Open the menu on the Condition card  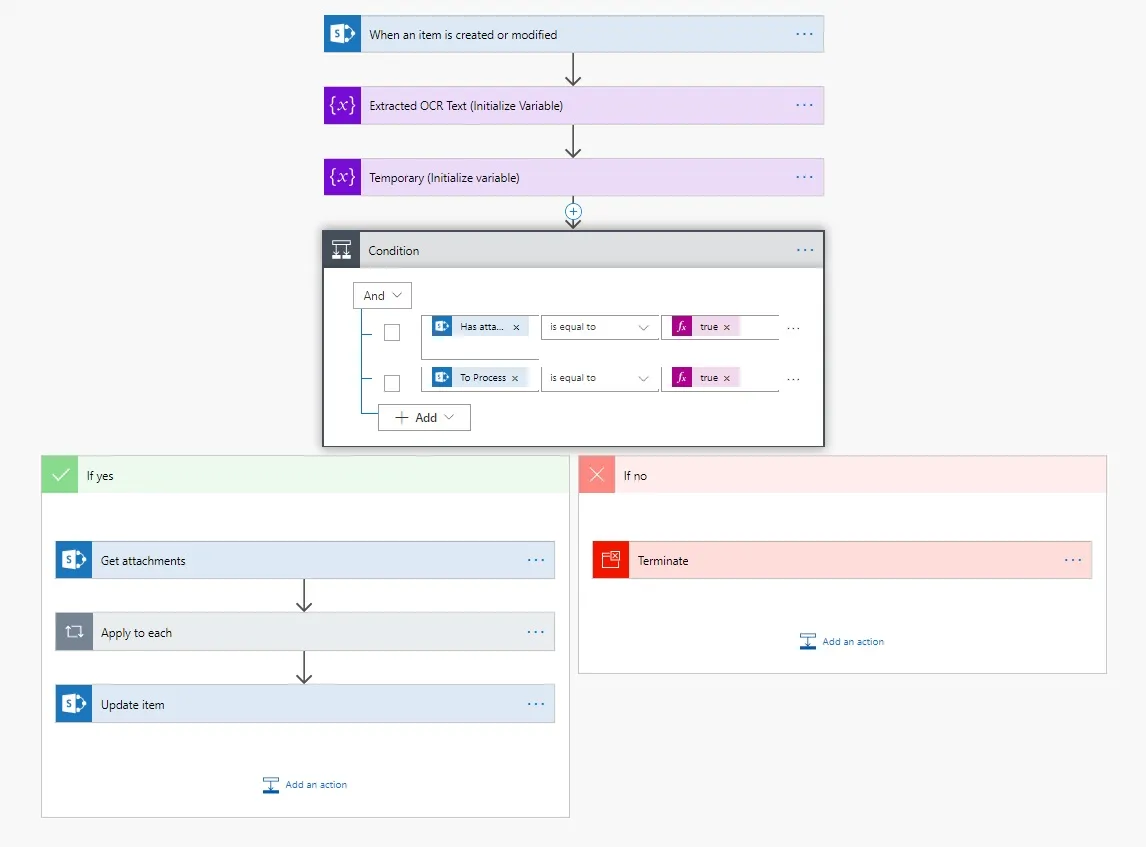point(805,250)
